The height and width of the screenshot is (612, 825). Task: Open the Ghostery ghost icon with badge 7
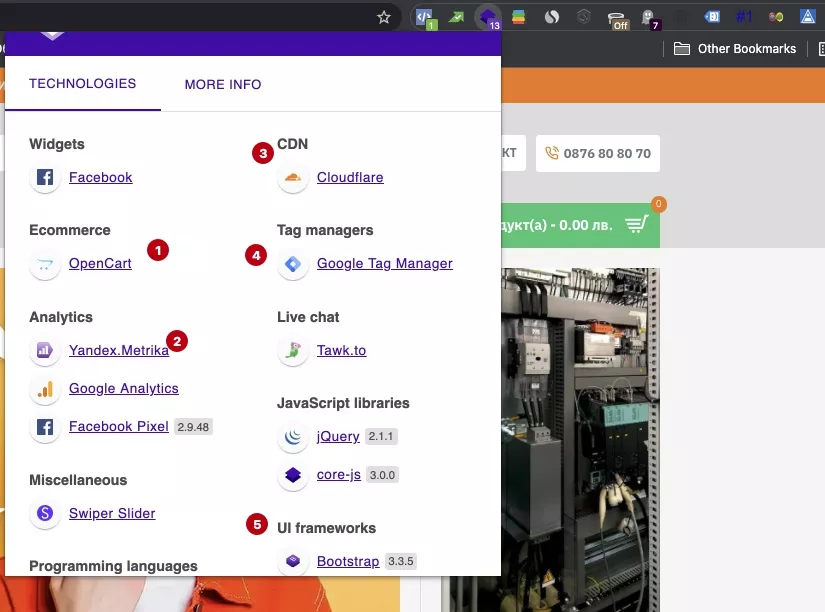(650, 19)
